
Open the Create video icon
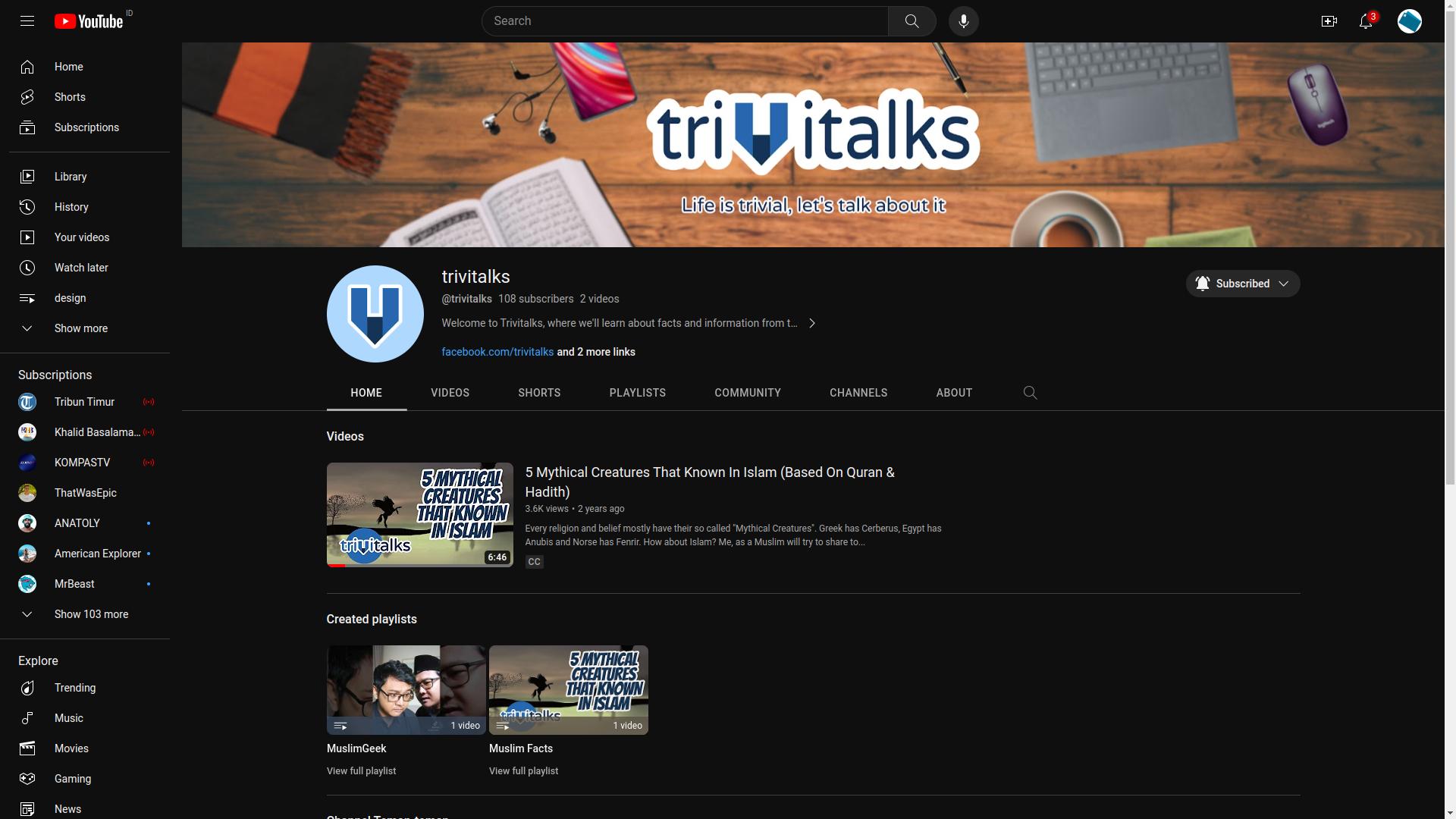coord(1329,21)
